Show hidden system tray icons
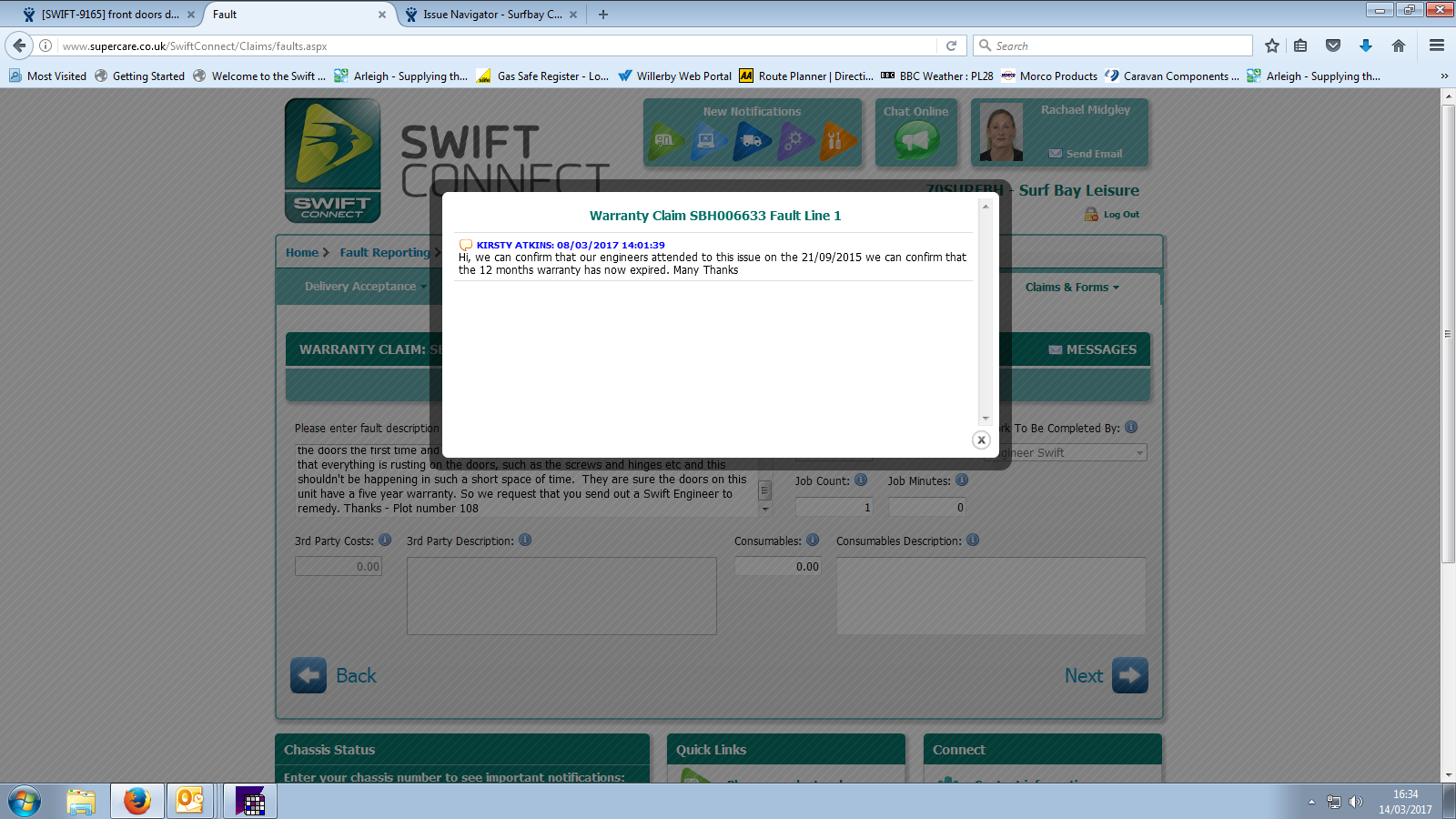 click(x=1311, y=802)
